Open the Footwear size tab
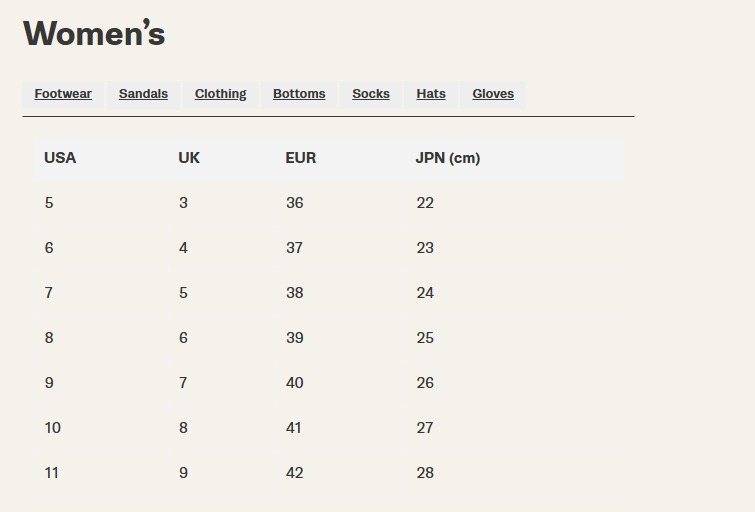This screenshot has height=512, width=755. pyautogui.click(x=63, y=94)
